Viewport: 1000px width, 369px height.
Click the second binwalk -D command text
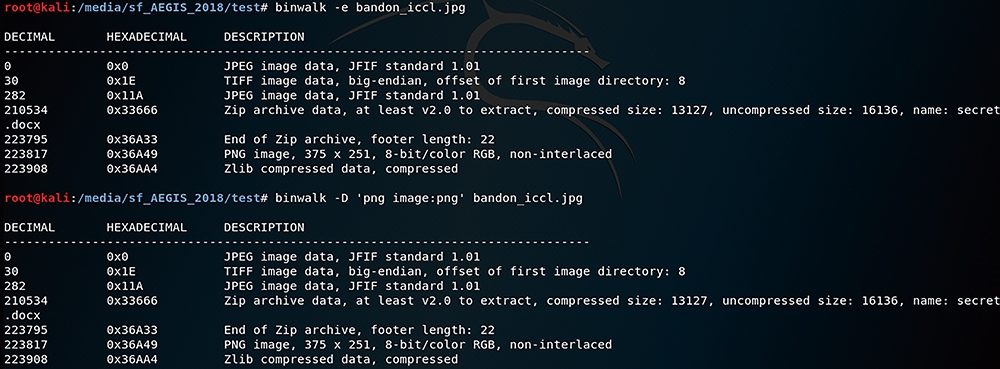pyautogui.click(x=429, y=199)
